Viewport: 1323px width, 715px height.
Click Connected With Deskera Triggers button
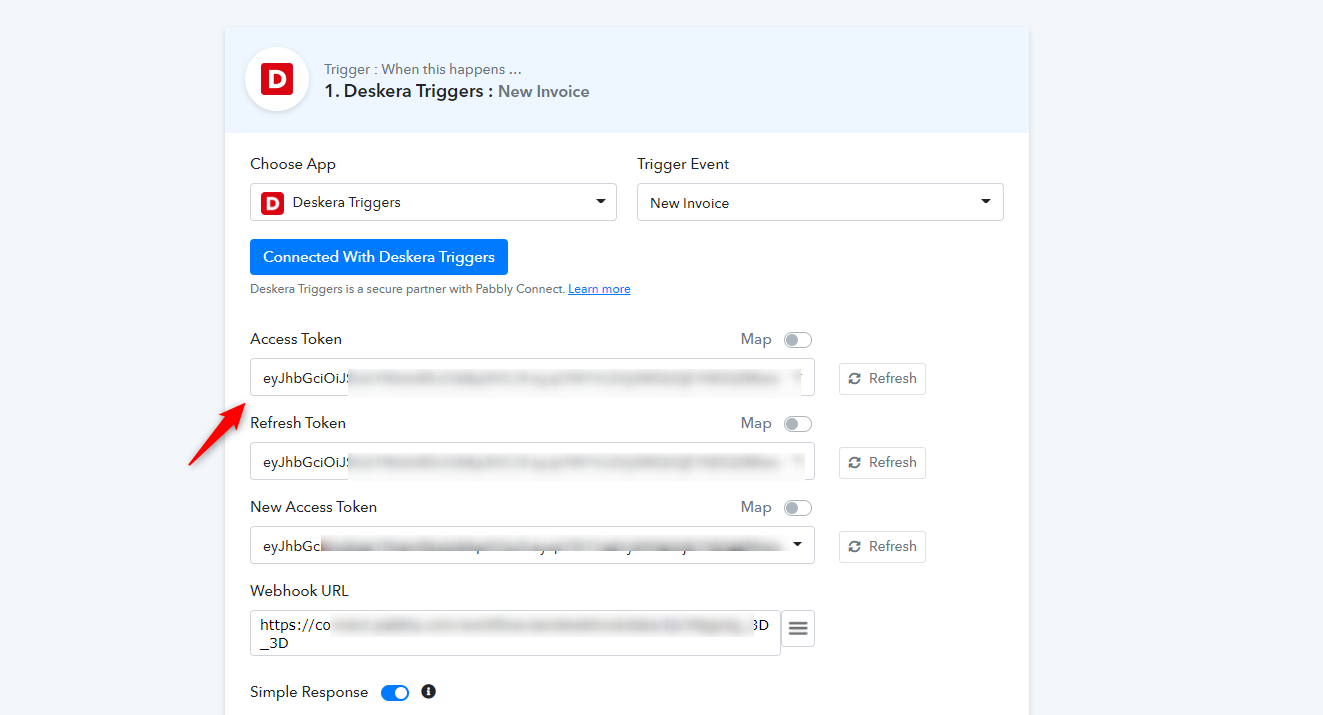tap(379, 257)
